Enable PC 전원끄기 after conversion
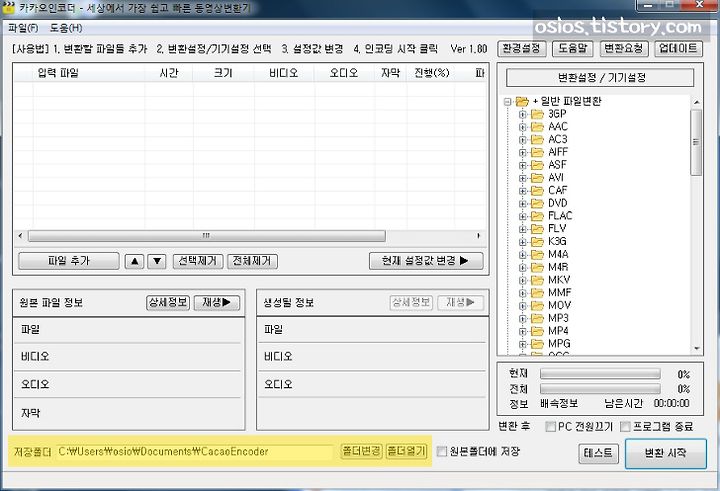720x491 pixels. click(x=550, y=427)
